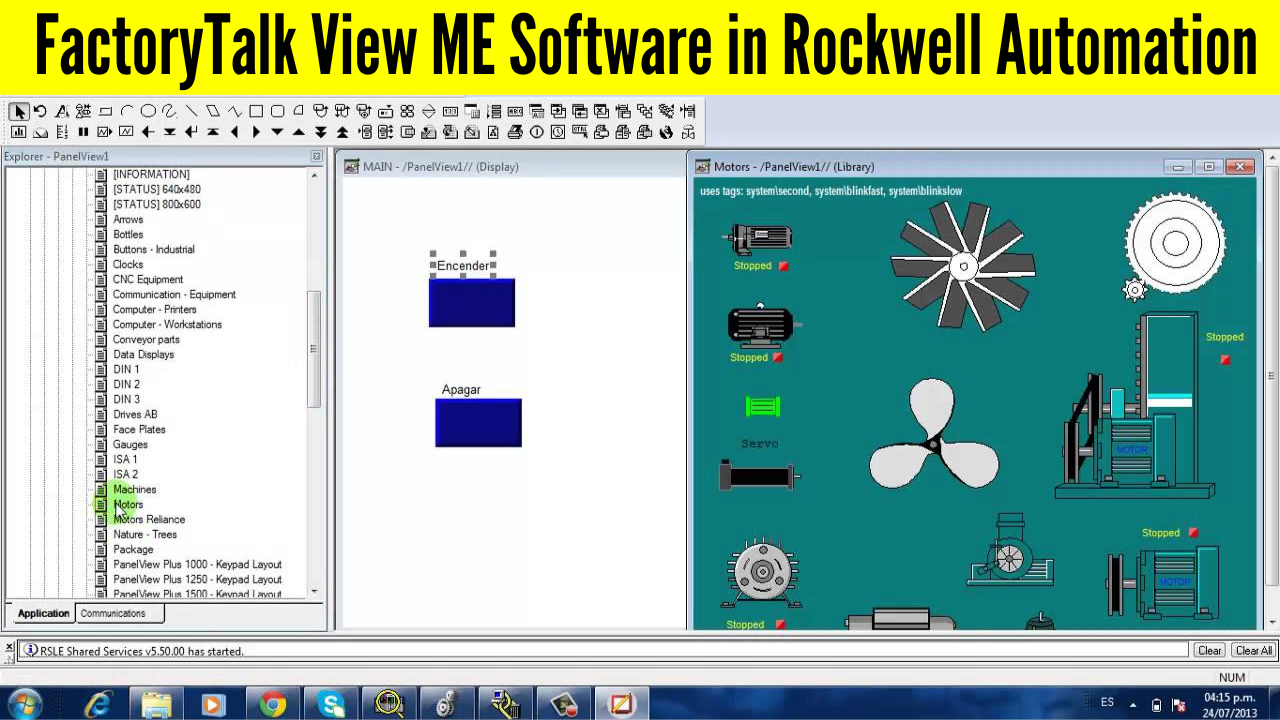The height and width of the screenshot is (720, 1280).
Task: Insert a Scale object
Action: [62, 132]
